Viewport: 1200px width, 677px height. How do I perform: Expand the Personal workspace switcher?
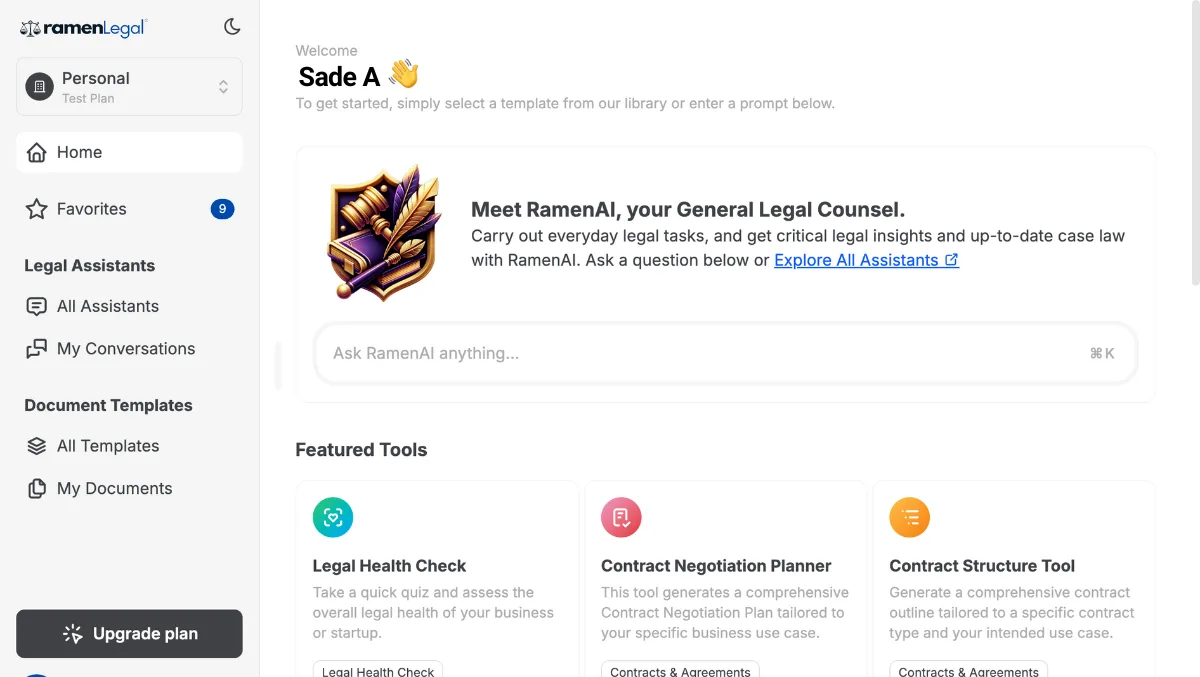click(129, 87)
